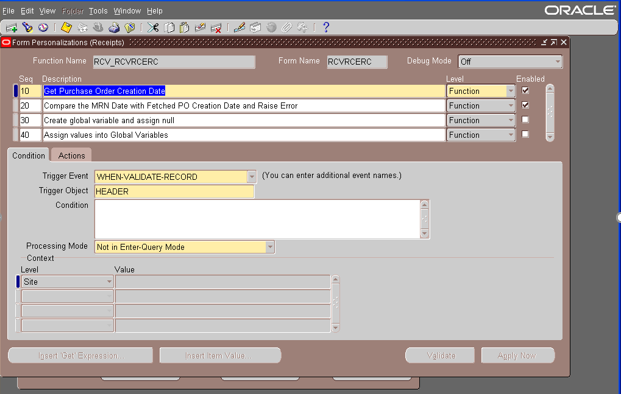Click the Save diskette toolbar icon
The image size is (621, 394).
[x=67, y=27]
